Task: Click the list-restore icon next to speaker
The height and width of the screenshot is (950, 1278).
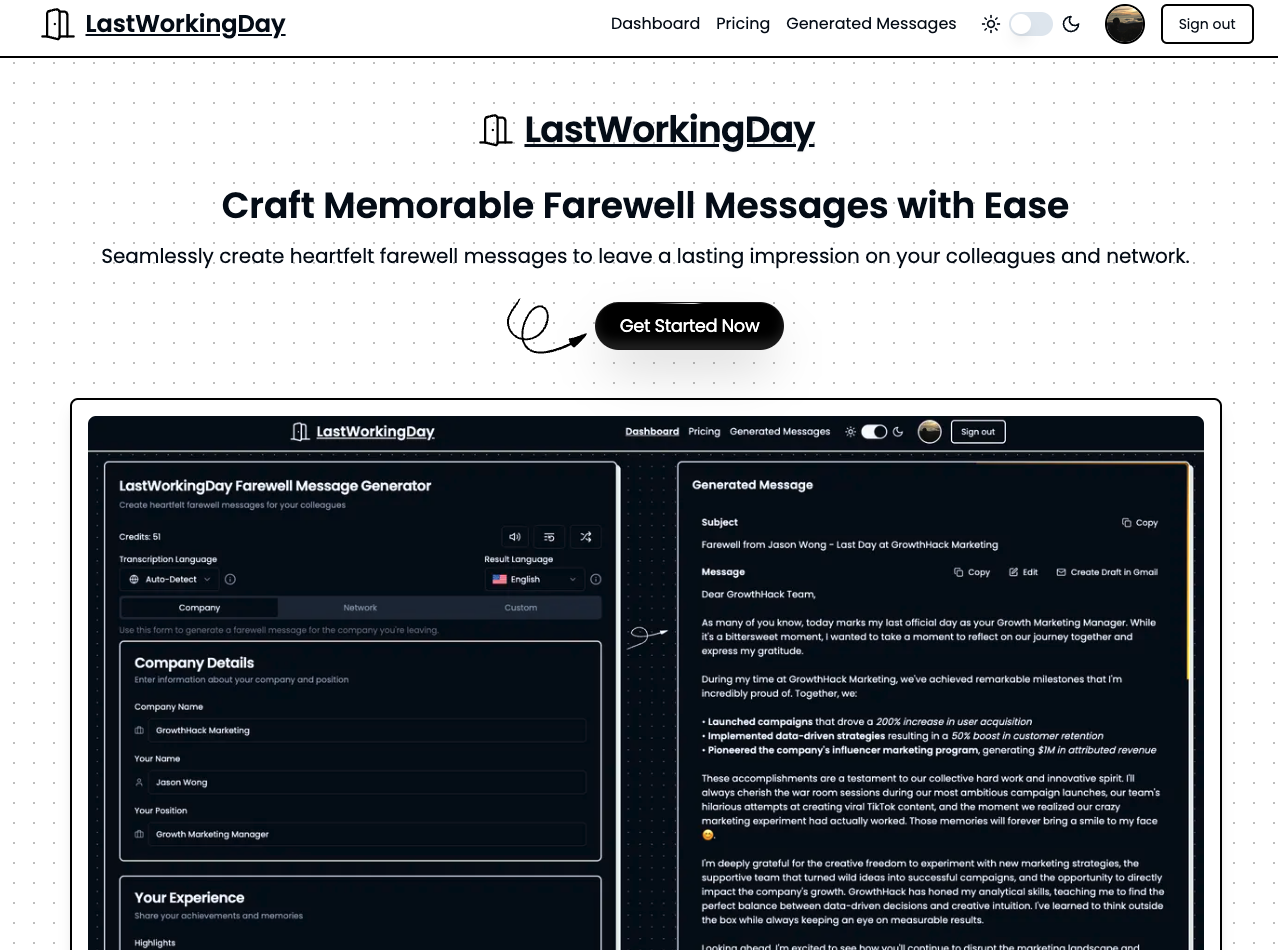Action: 550,537
